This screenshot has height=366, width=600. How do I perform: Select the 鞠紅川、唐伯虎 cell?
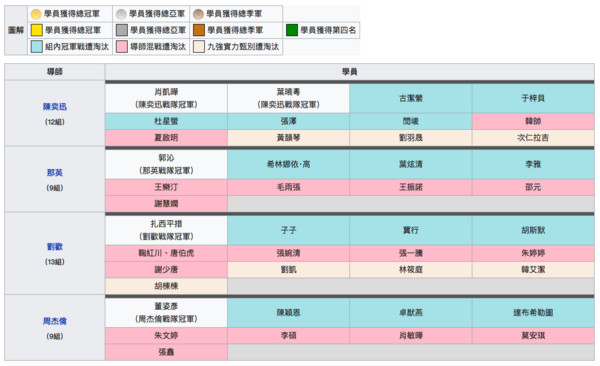coord(166,253)
